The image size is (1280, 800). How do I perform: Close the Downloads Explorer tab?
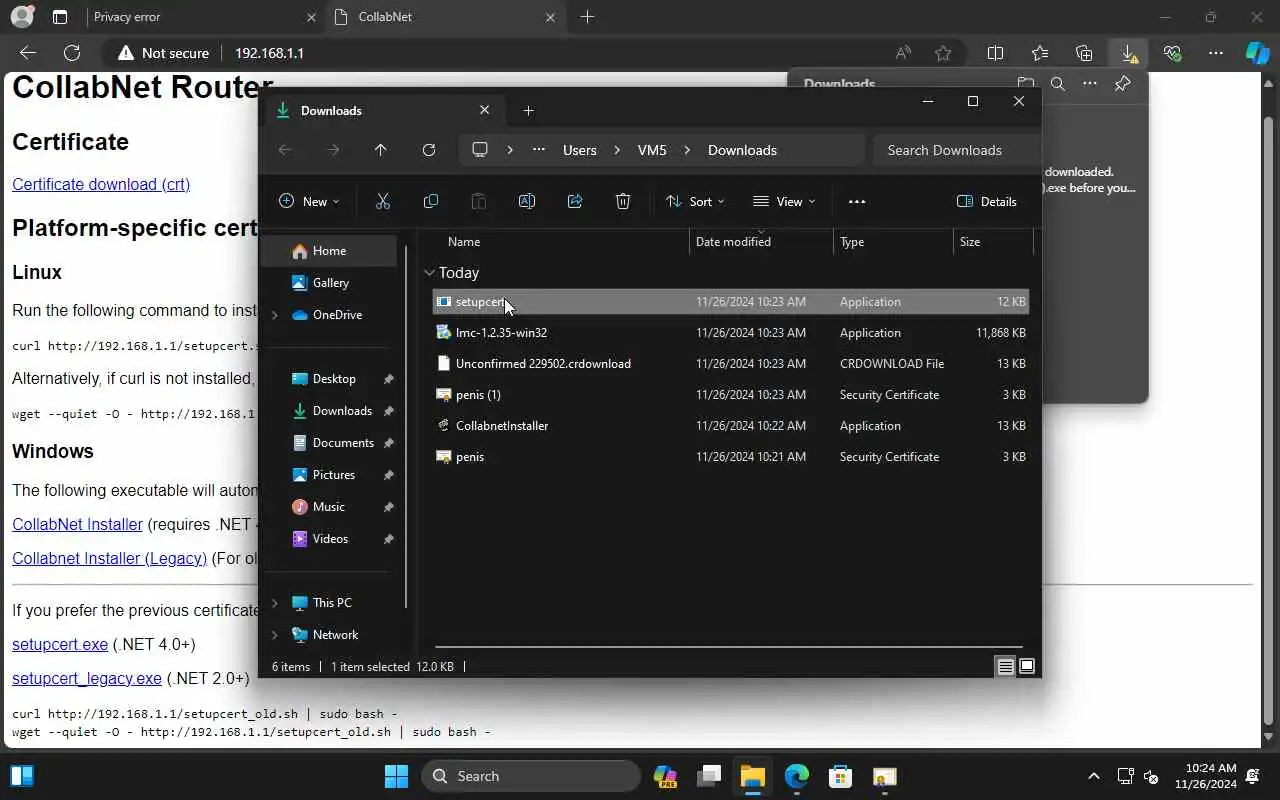coord(484,110)
